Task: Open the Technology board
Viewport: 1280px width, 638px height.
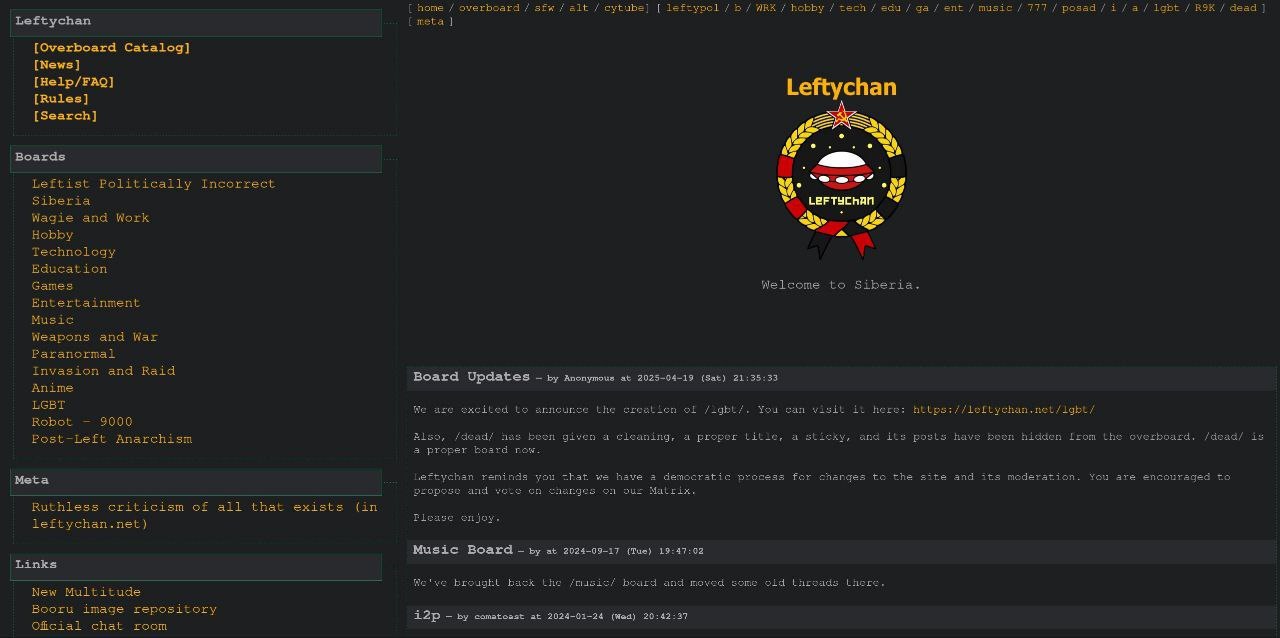Action: tap(73, 251)
